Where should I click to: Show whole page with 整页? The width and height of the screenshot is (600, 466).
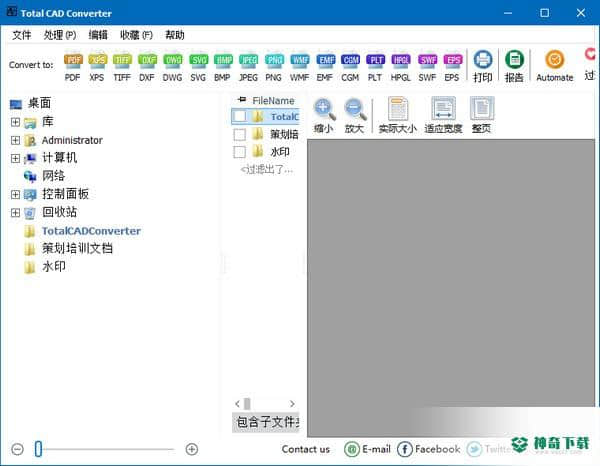point(482,116)
